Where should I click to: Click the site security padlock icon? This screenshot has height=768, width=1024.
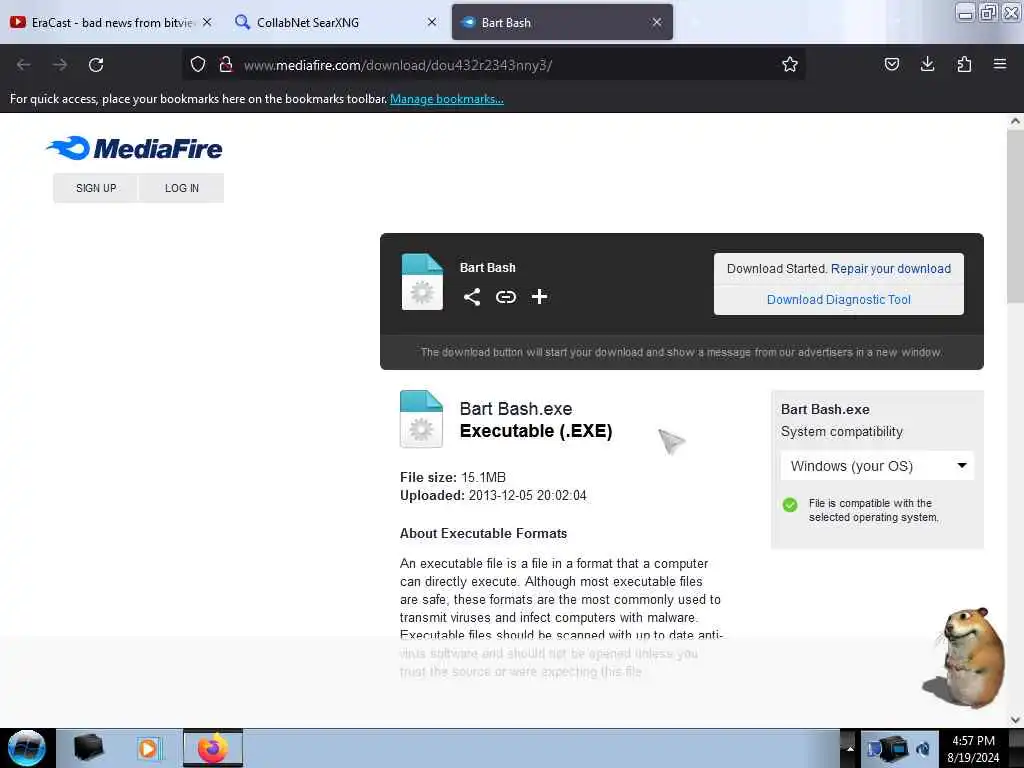(226, 64)
